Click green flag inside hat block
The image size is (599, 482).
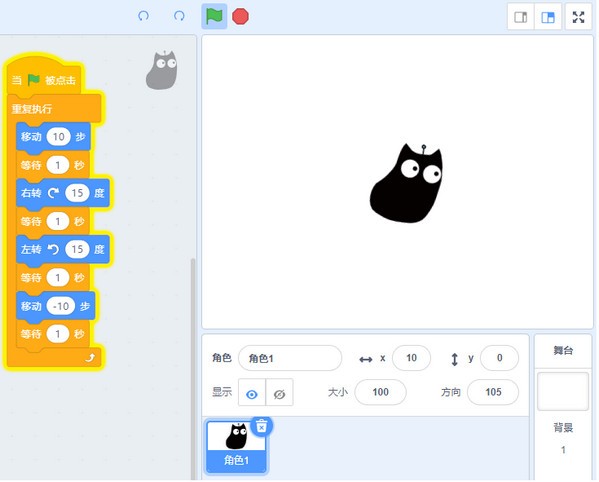click(x=34, y=80)
